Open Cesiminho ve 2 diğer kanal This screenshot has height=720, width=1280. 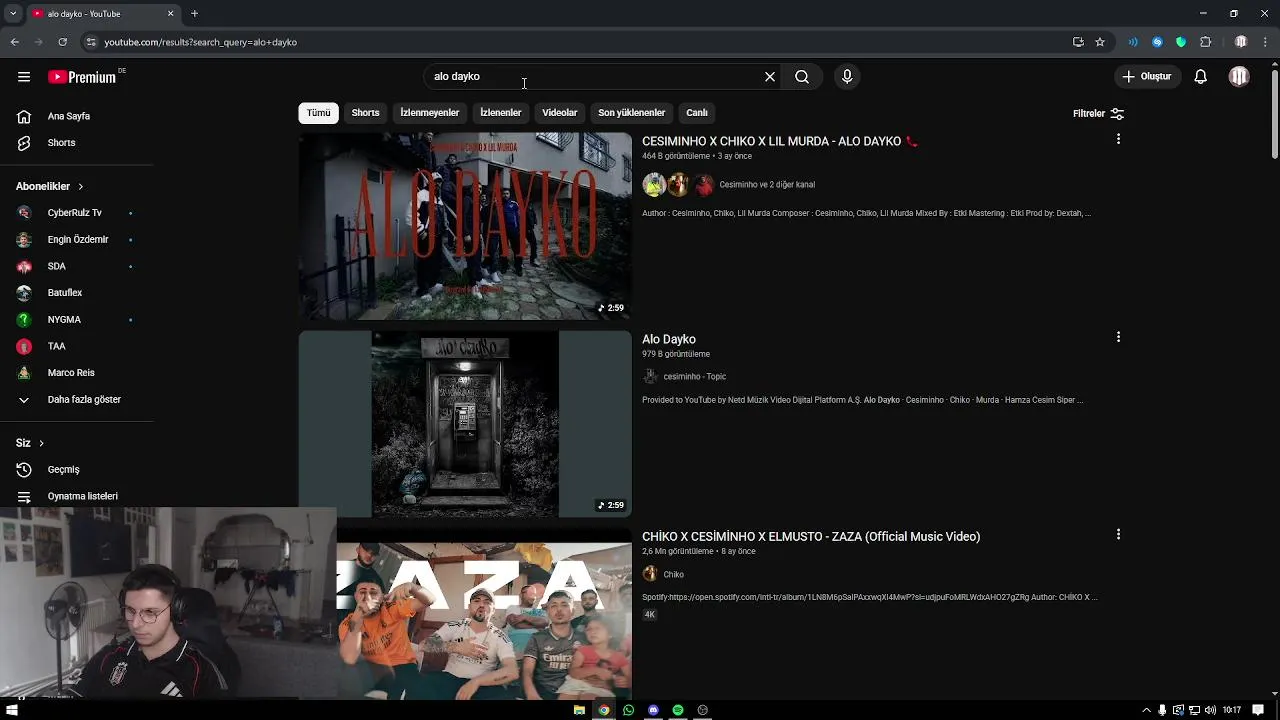tap(767, 185)
